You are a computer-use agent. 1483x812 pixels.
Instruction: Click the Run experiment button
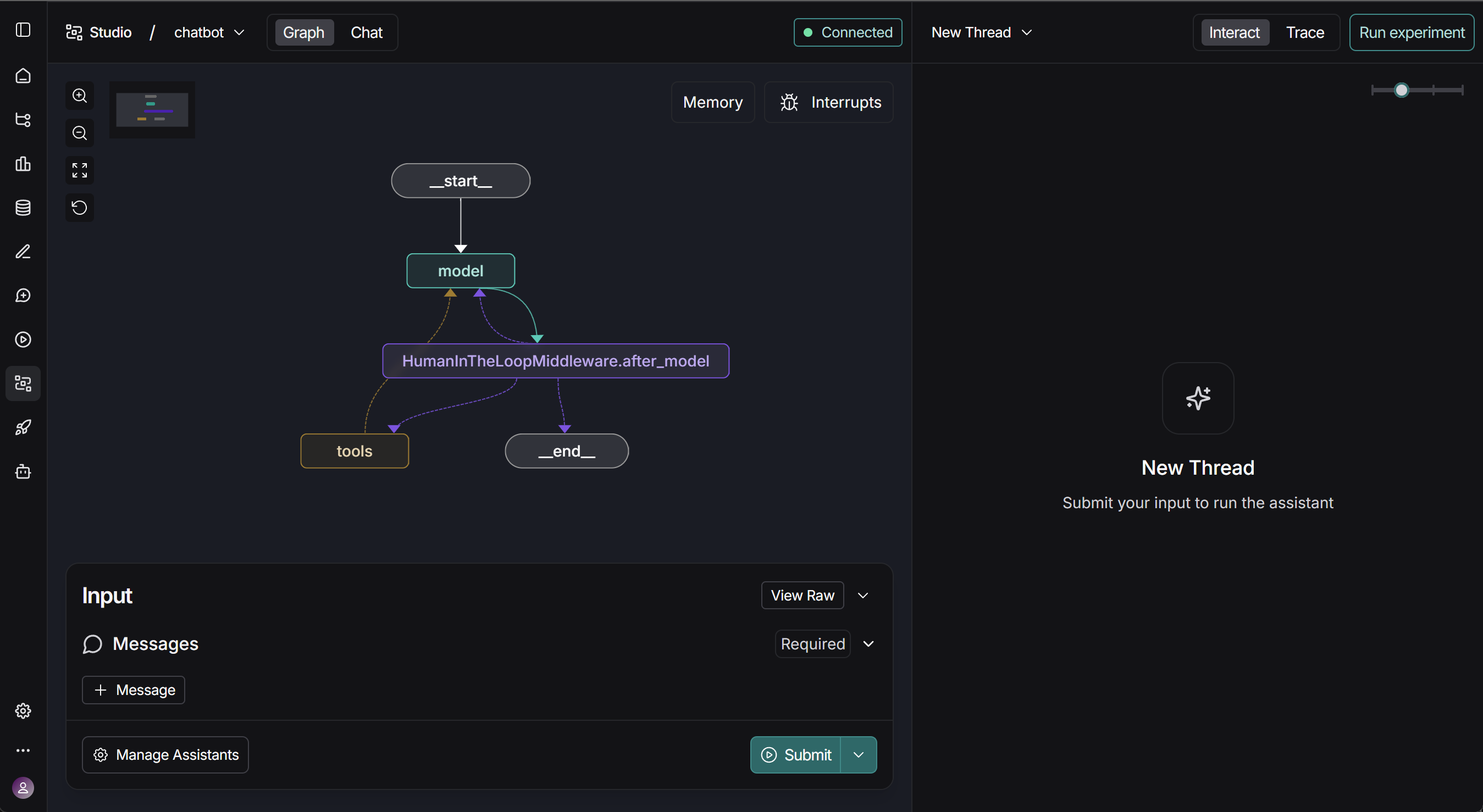click(x=1412, y=33)
